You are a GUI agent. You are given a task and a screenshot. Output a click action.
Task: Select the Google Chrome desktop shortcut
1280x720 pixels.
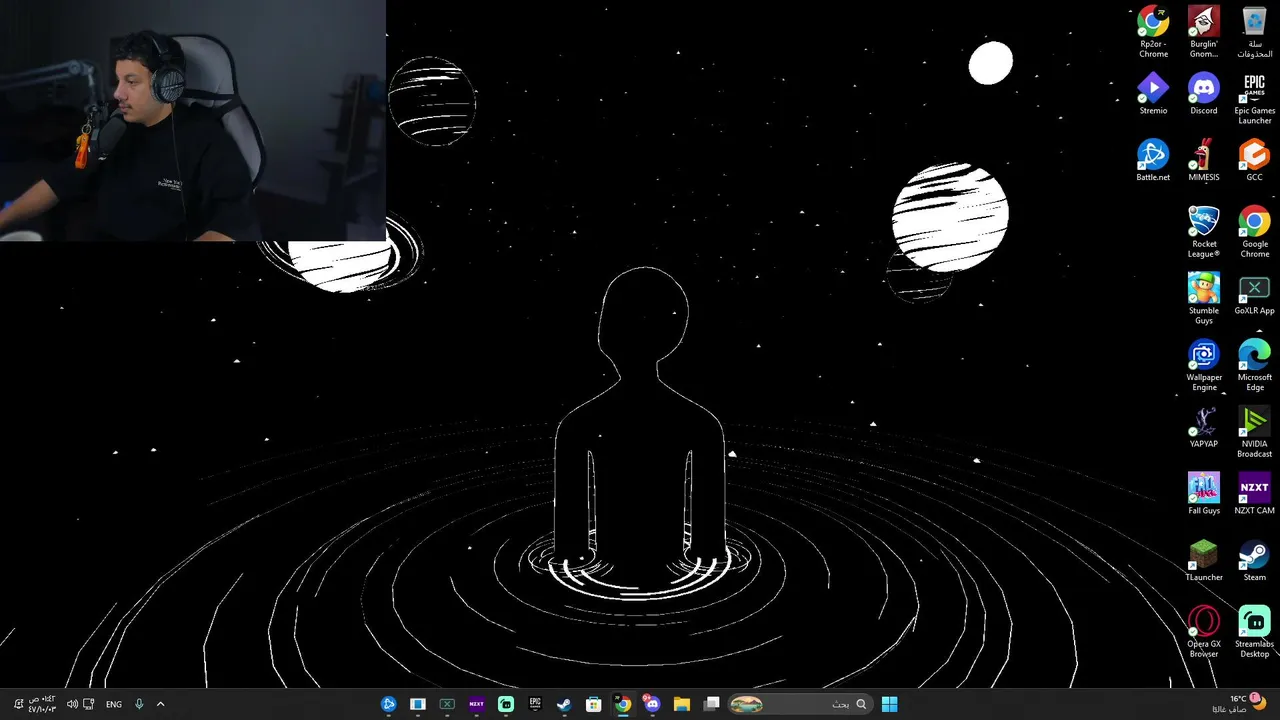1254,232
